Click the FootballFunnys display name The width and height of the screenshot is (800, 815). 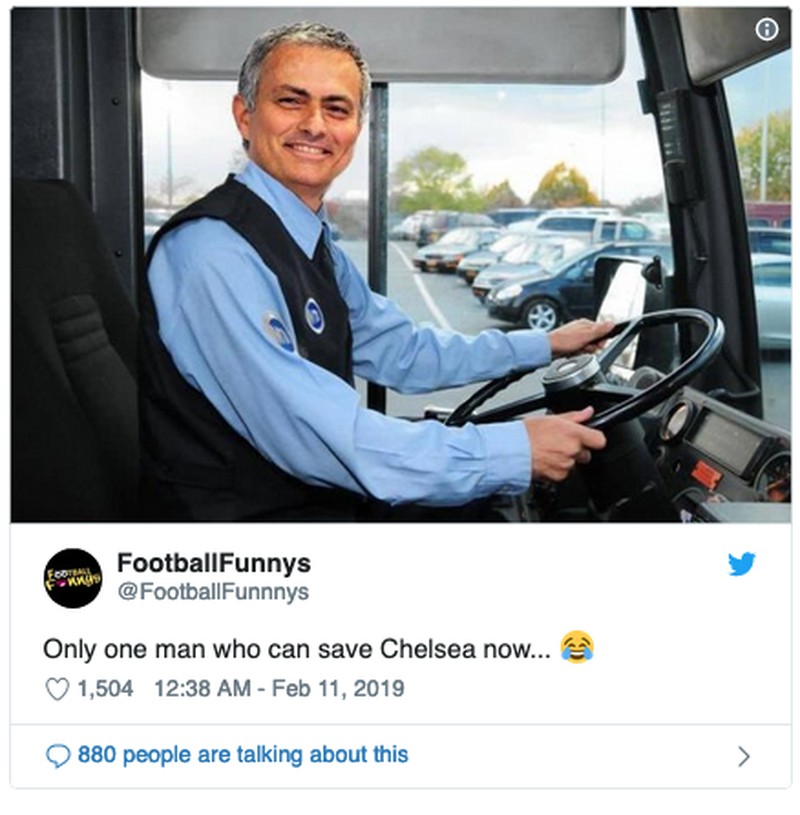tap(214, 563)
